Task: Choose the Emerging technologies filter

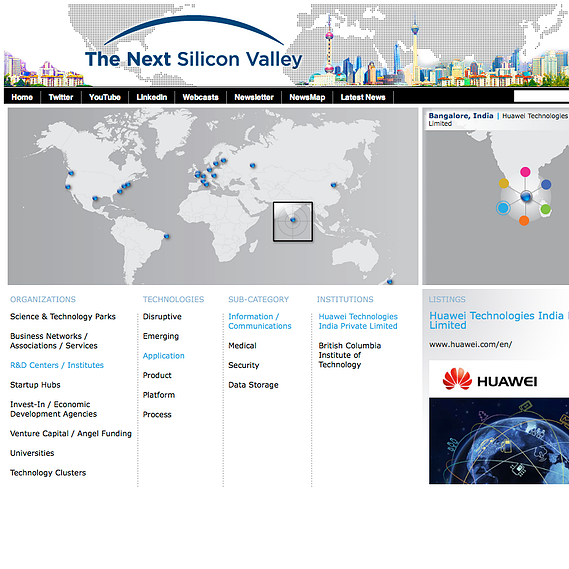Action: (x=161, y=336)
